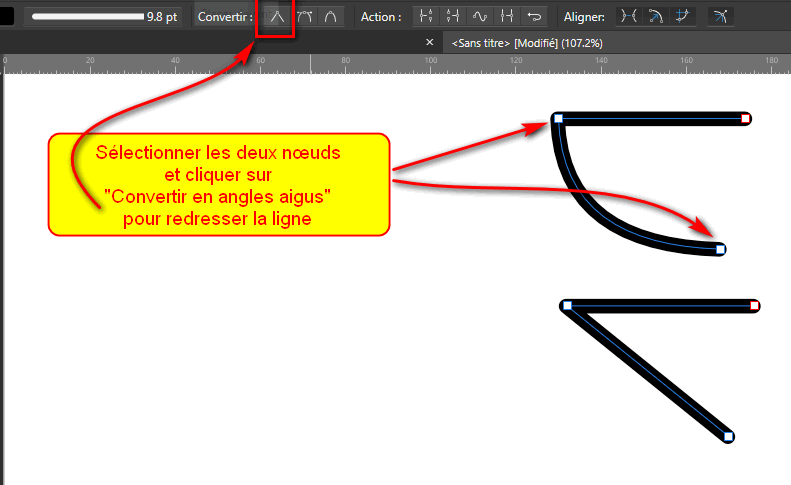
Task: Toggle the last Aligner icon: align handle positions
Action: [x=720, y=17]
